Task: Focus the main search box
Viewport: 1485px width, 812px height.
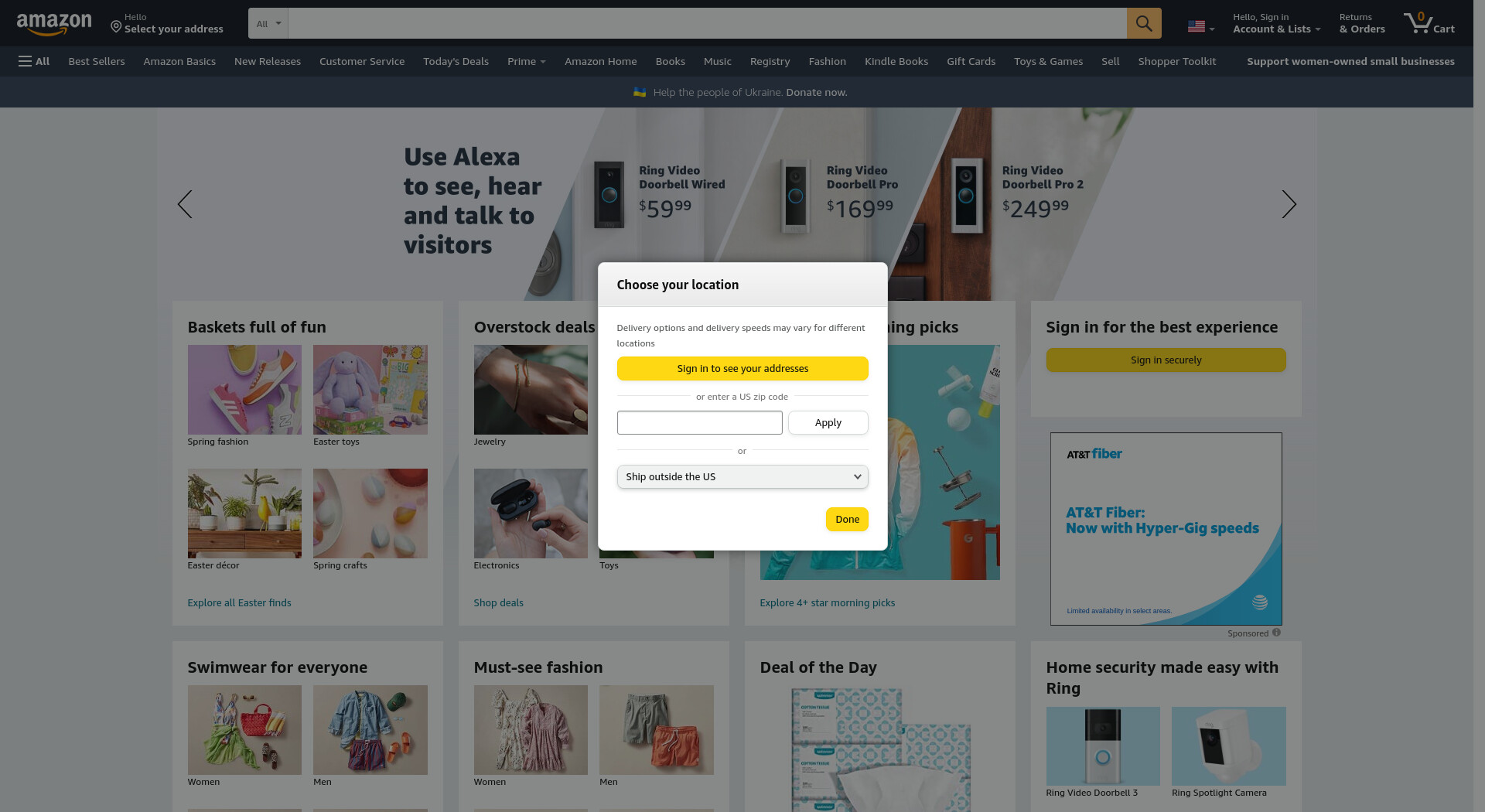Action: (707, 23)
